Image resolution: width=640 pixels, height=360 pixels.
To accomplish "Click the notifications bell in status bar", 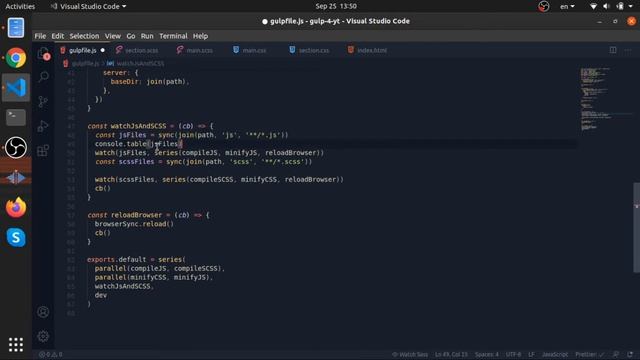I will [x=631, y=354].
